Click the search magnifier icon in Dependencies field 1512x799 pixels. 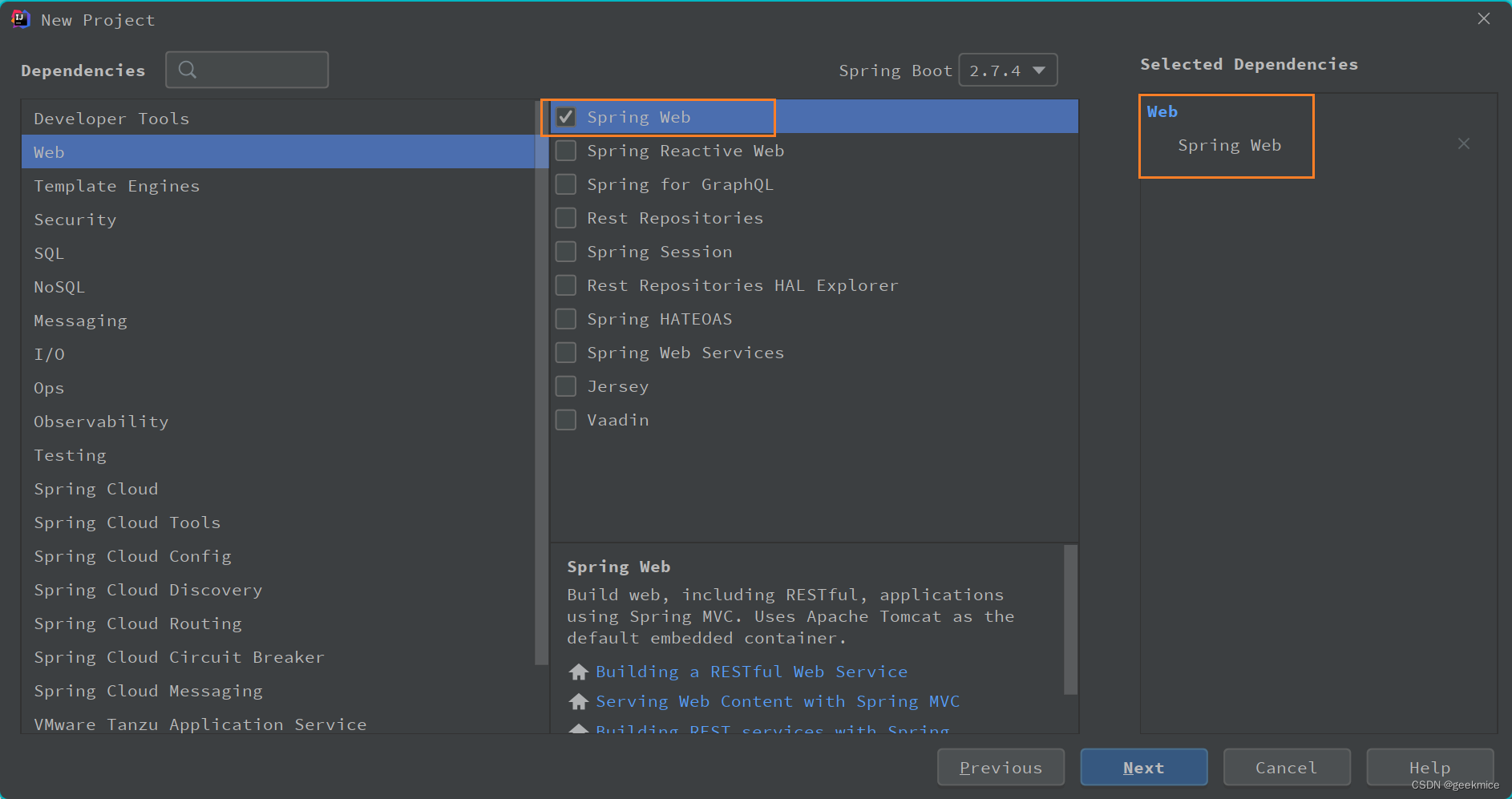point(188,70)
